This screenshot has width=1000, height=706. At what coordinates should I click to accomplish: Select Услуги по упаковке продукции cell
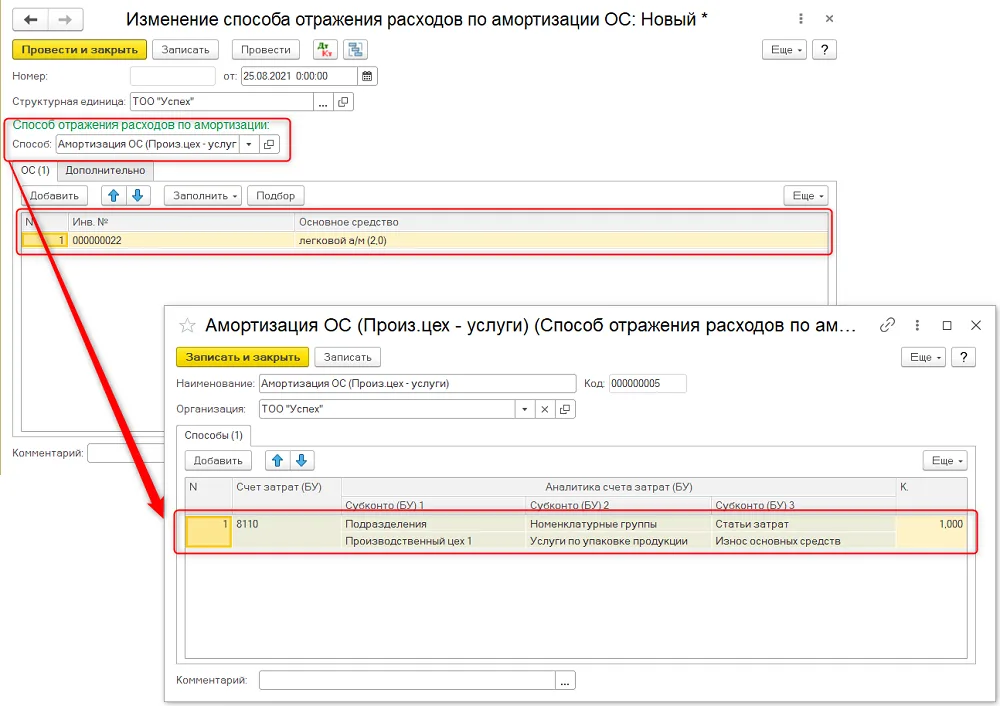(x=619, y=541)
